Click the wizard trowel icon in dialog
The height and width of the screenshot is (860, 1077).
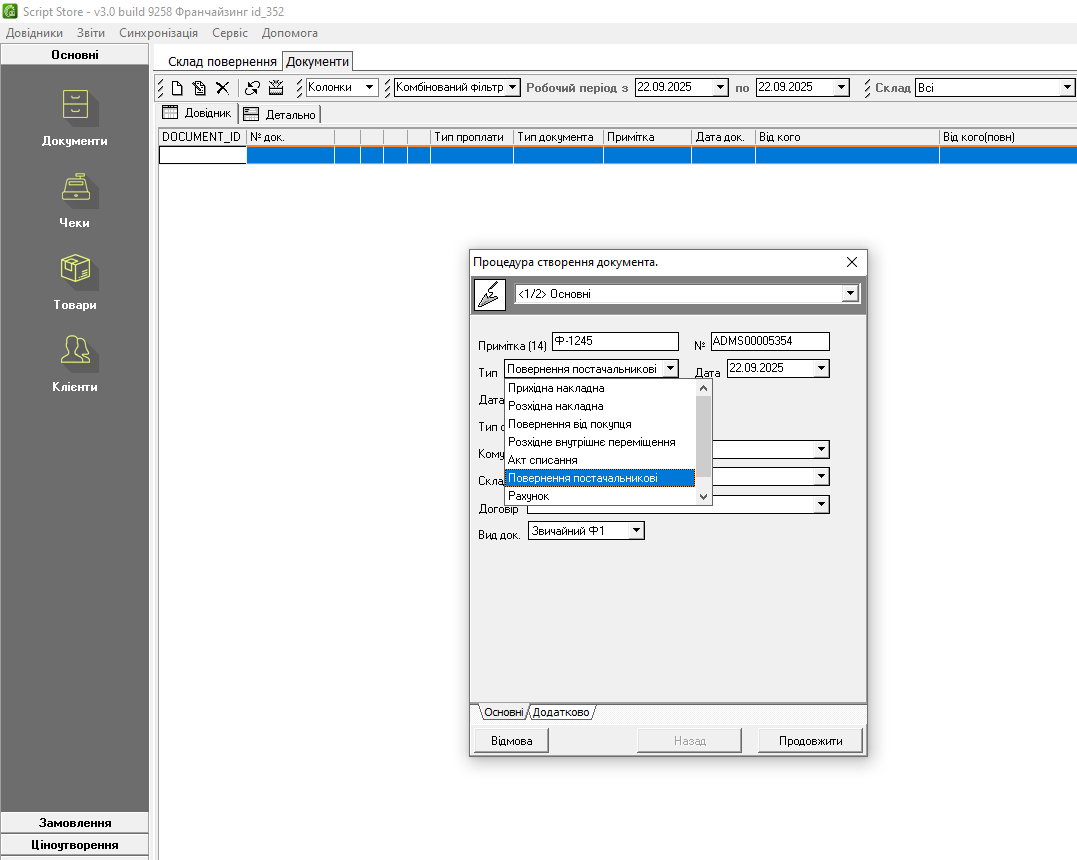pos(489,295)
